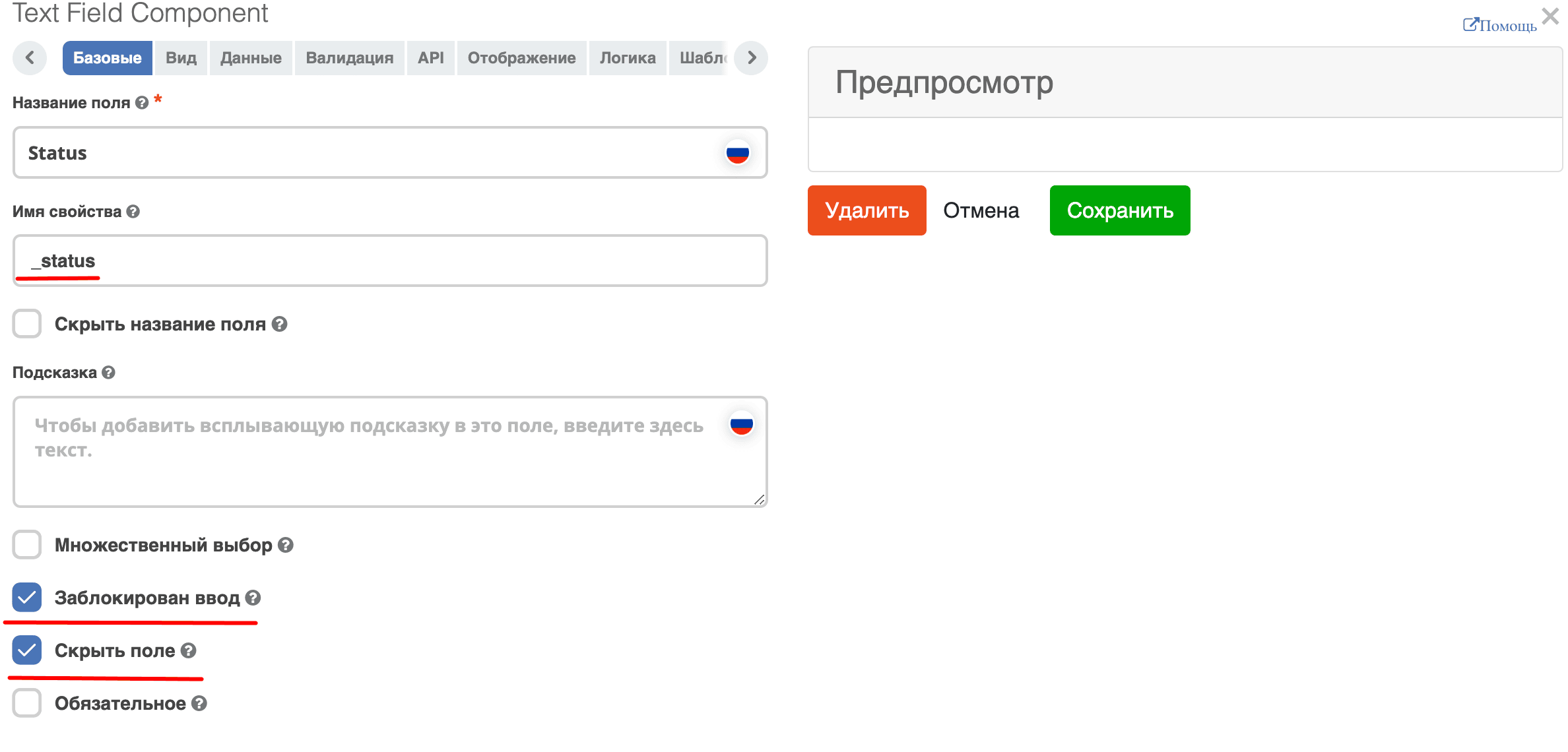Viewport: 1568px width, 752px height.
Task: Enable Множественный выбор checkbox
Action: coord(27,545)
